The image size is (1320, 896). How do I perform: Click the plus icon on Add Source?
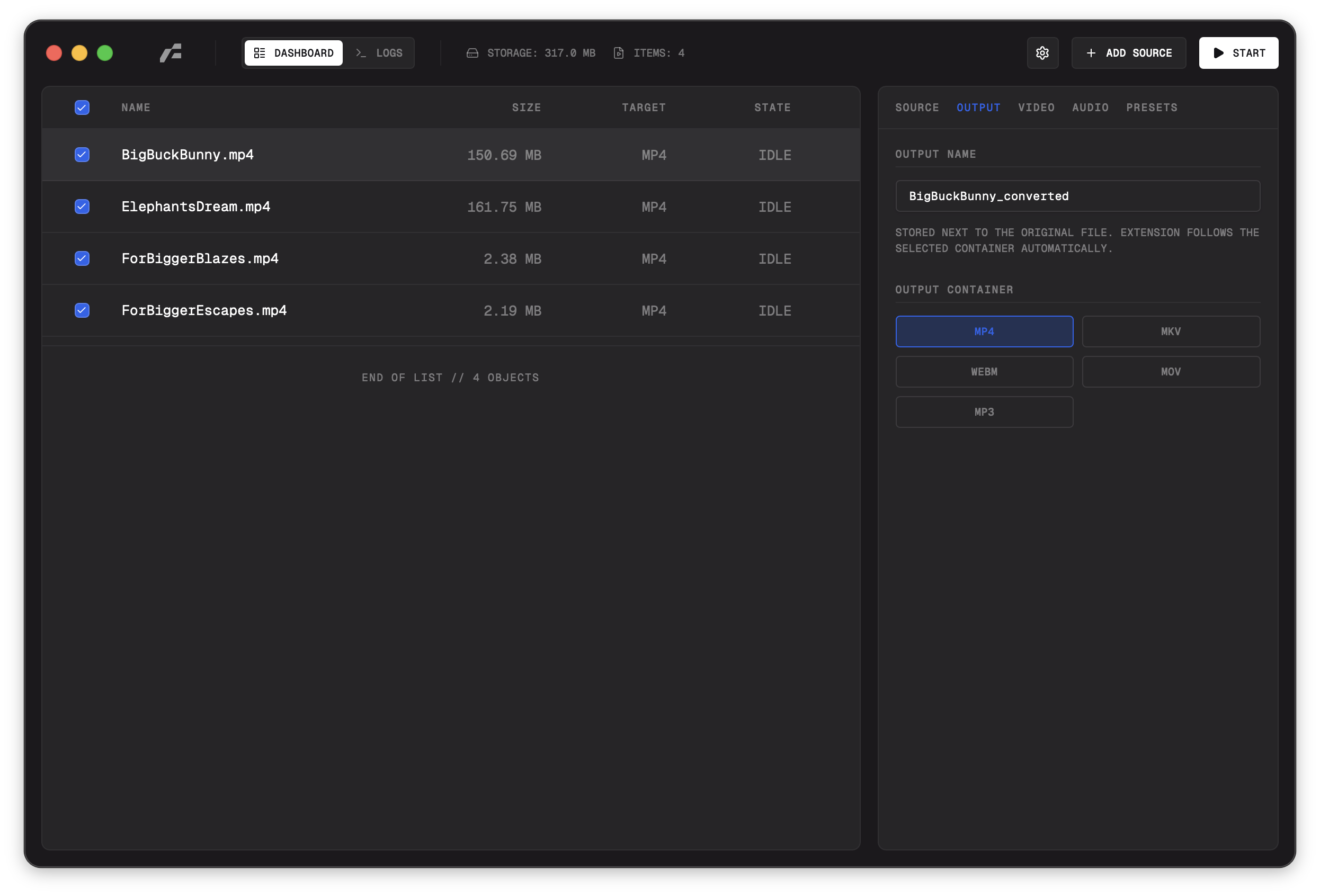(1091, 53)
